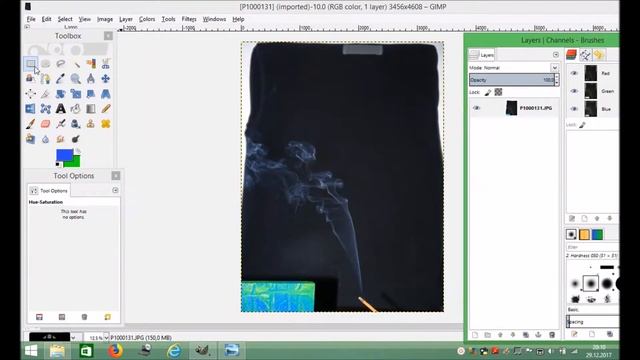
Task: Select the Free Select lasso tool
Action: (61, 64)
